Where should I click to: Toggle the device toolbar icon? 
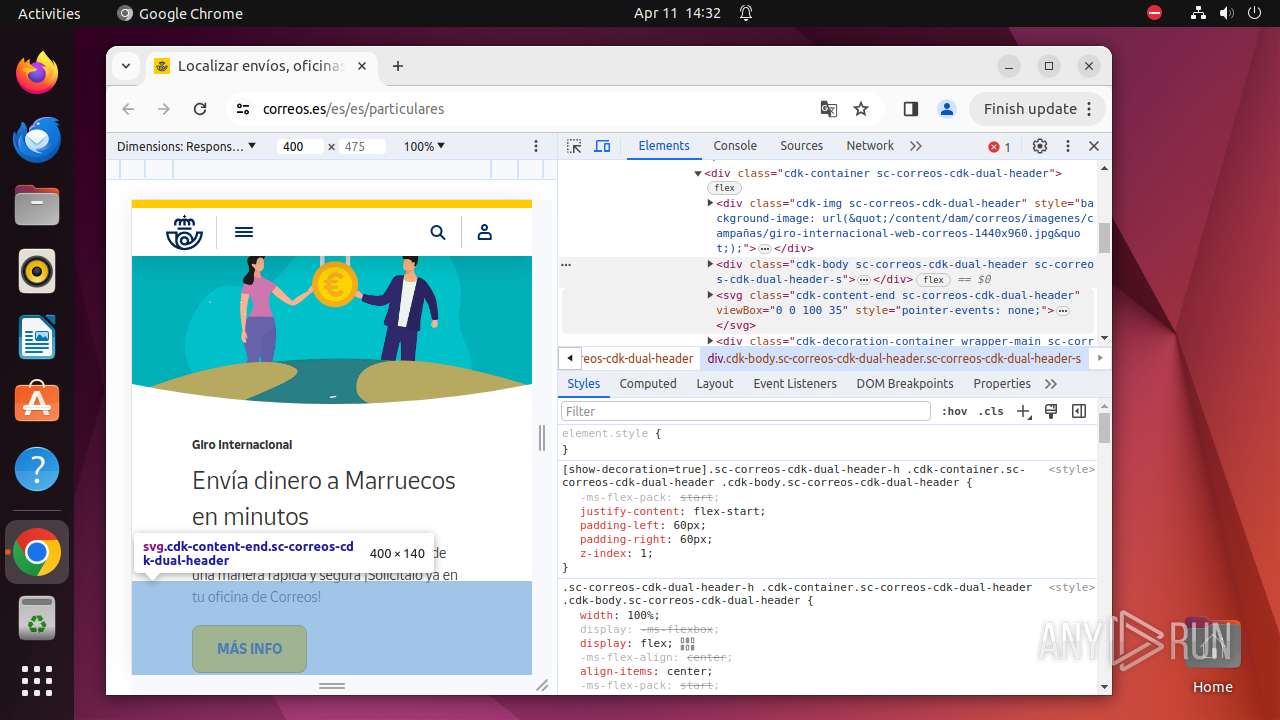pos(602,146)
